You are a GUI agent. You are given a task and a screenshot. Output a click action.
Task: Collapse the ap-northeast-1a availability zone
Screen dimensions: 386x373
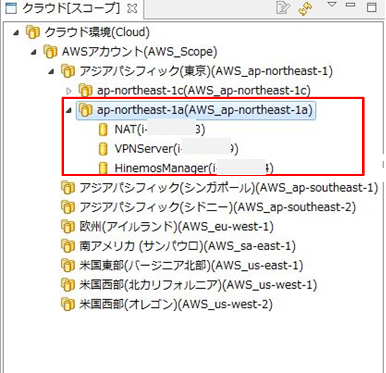[69, 110]
